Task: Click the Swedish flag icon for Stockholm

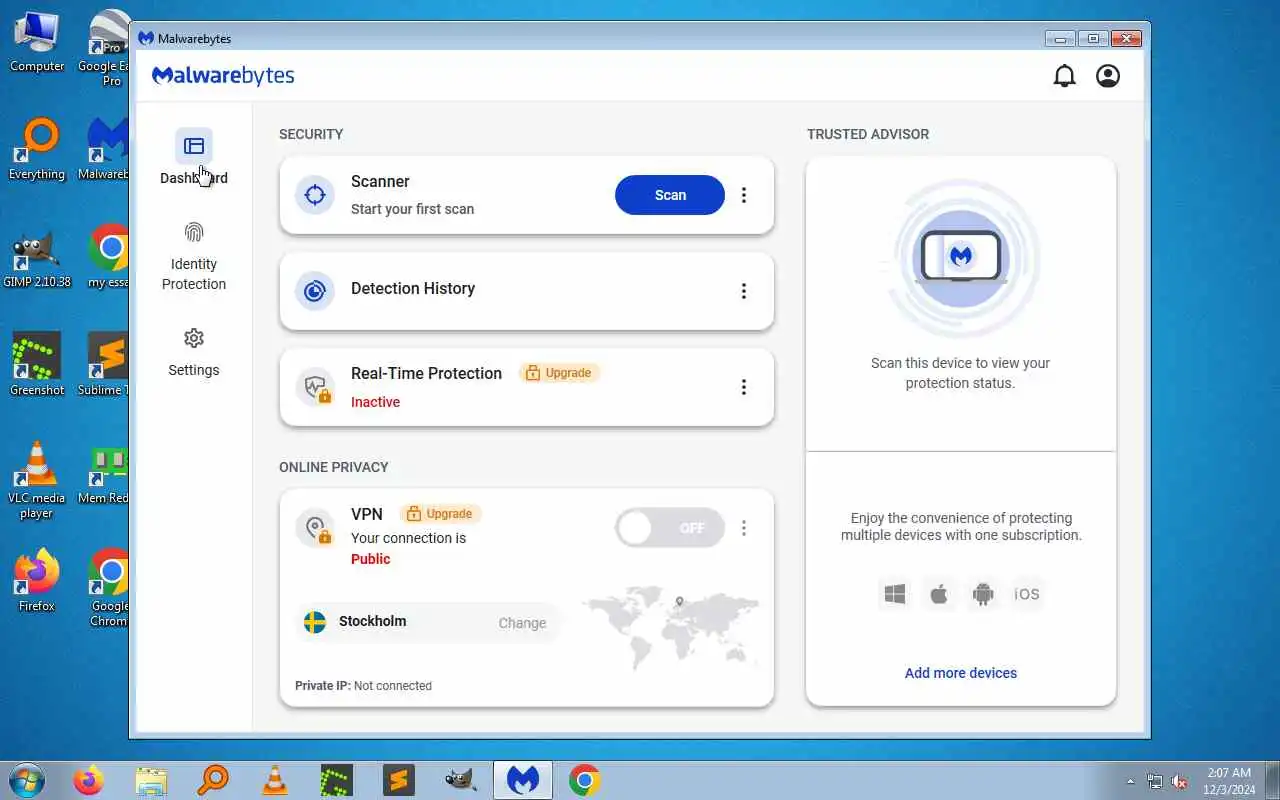Action: 315,622
